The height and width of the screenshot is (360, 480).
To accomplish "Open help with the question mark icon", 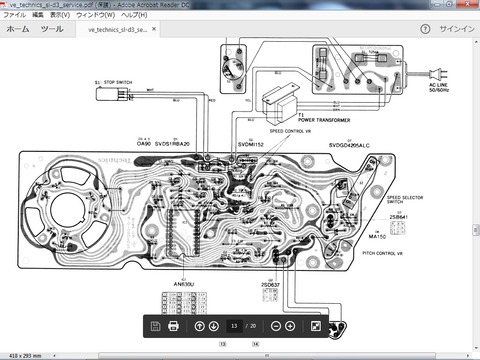I will click(425, 29).
